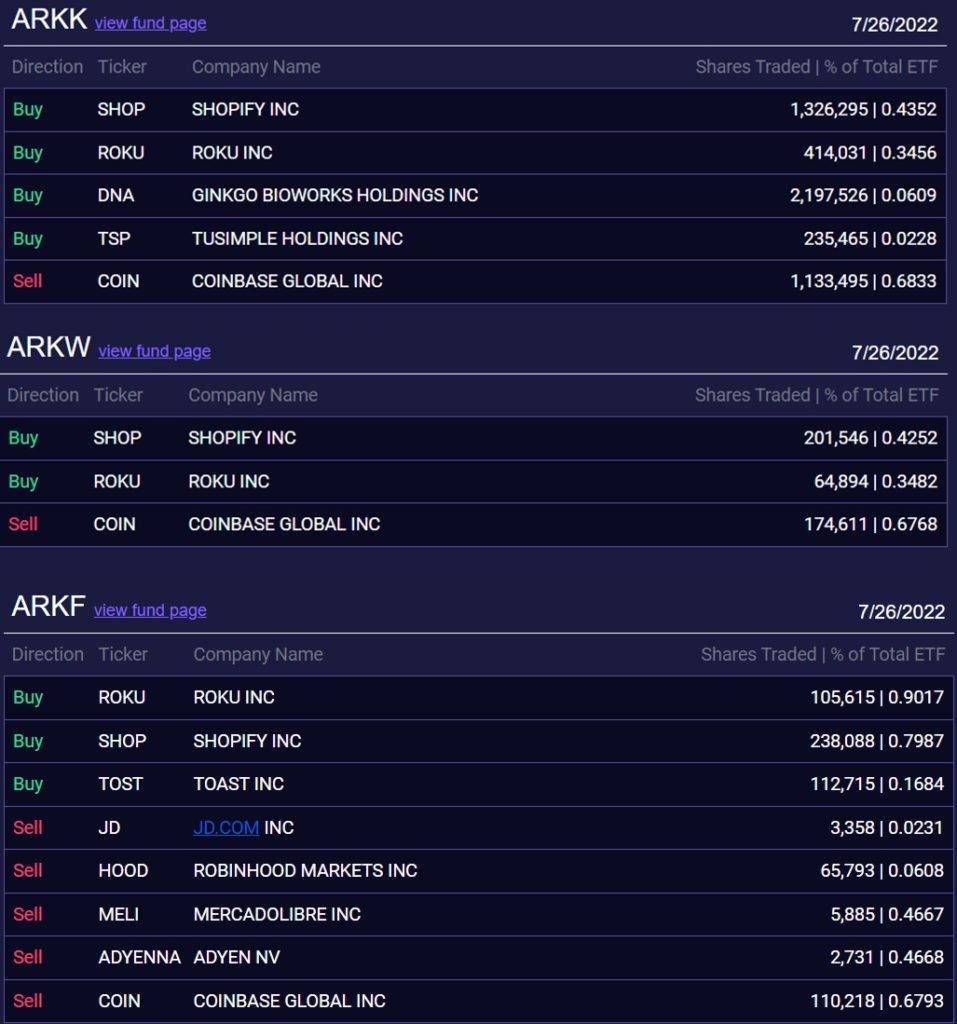Screen dimensions: 957x1024
Task: Click the ROBINHOOD MARKETS INC company name
Action: pyautogui.click(x=305, y=871)
